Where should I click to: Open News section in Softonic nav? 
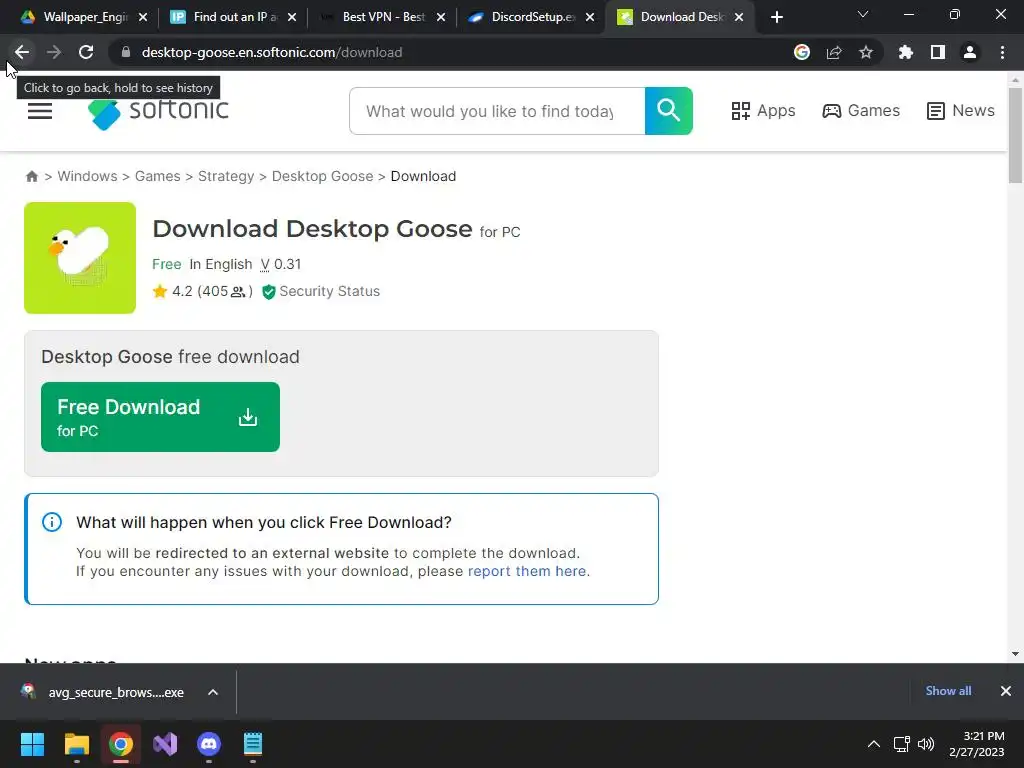pos(961,111)
